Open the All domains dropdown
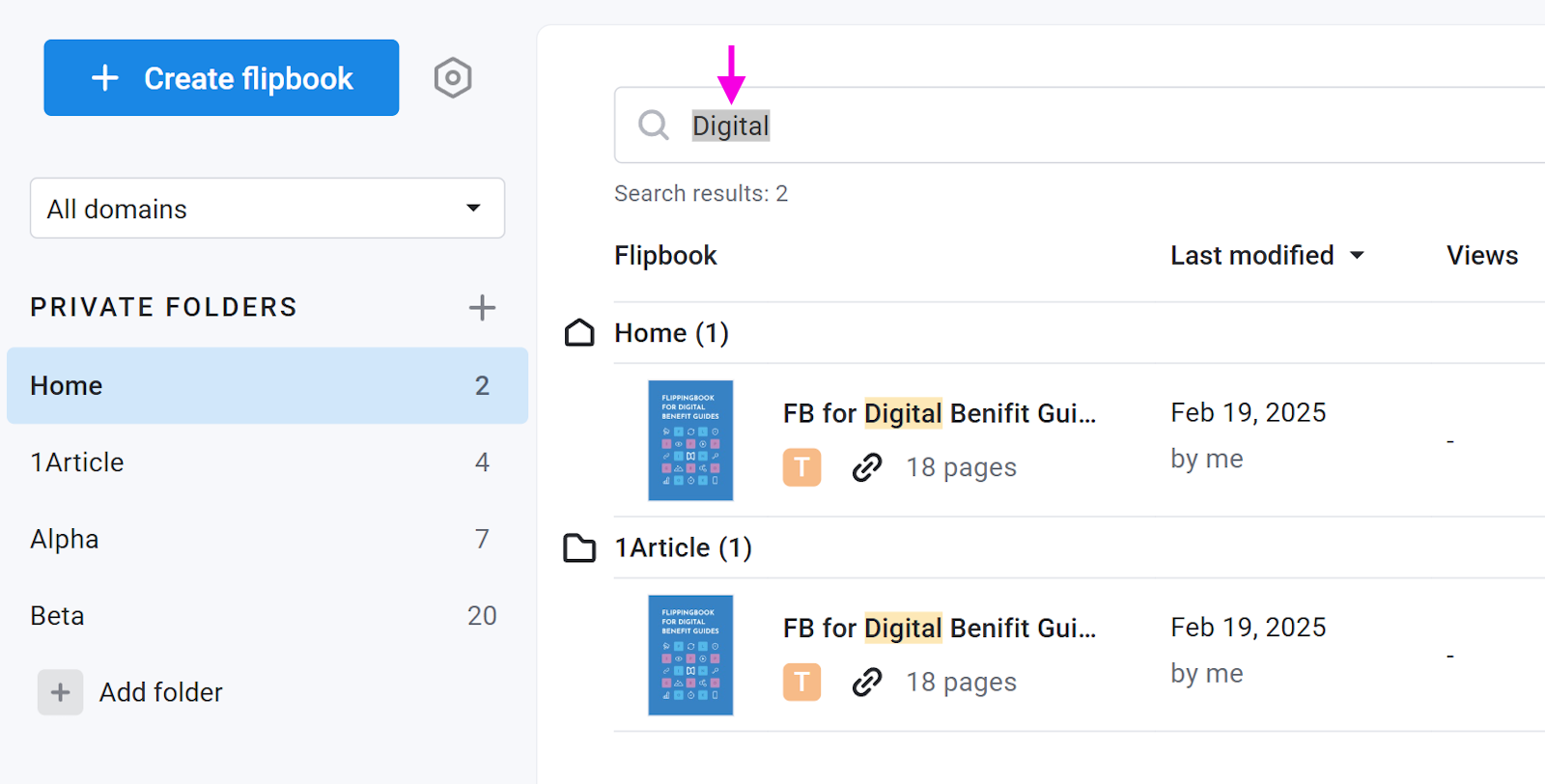 point(267,208)
